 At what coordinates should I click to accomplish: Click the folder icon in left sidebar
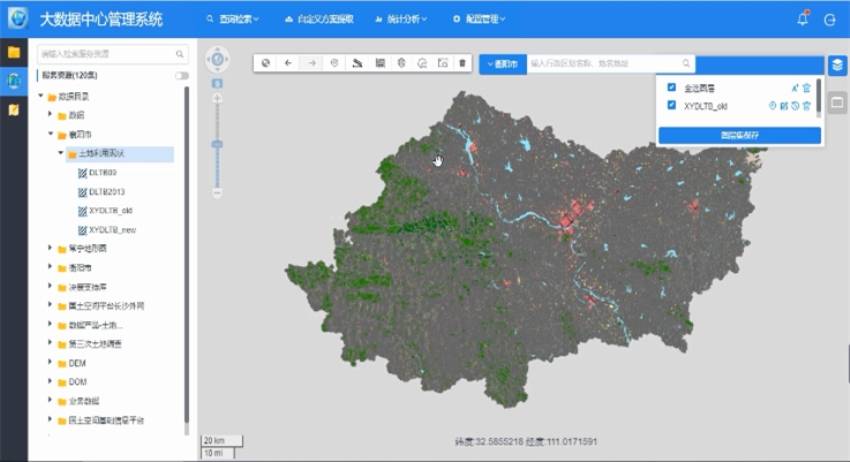14,52
